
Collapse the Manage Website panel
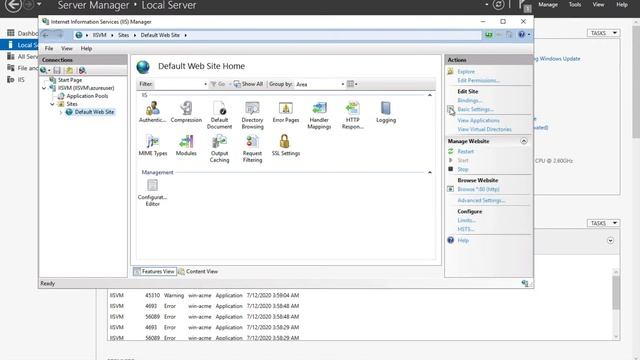coord(524,141)
